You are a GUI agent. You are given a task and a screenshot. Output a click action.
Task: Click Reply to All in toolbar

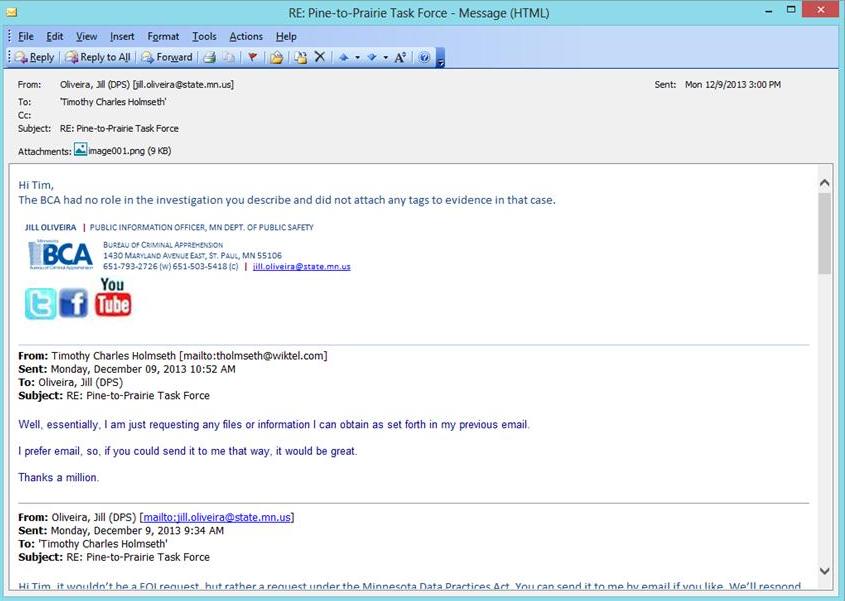[98, 57]
